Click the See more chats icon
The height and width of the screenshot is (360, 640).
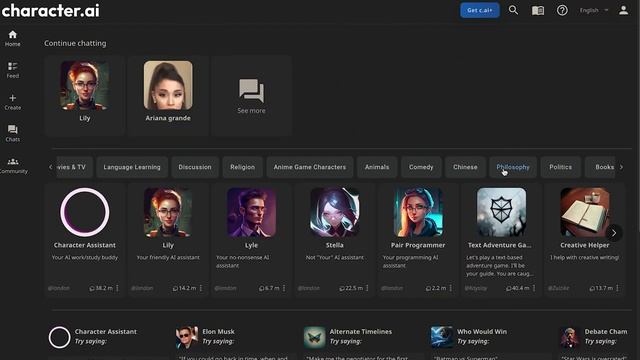pyautogui.click(x=251, y=91)
